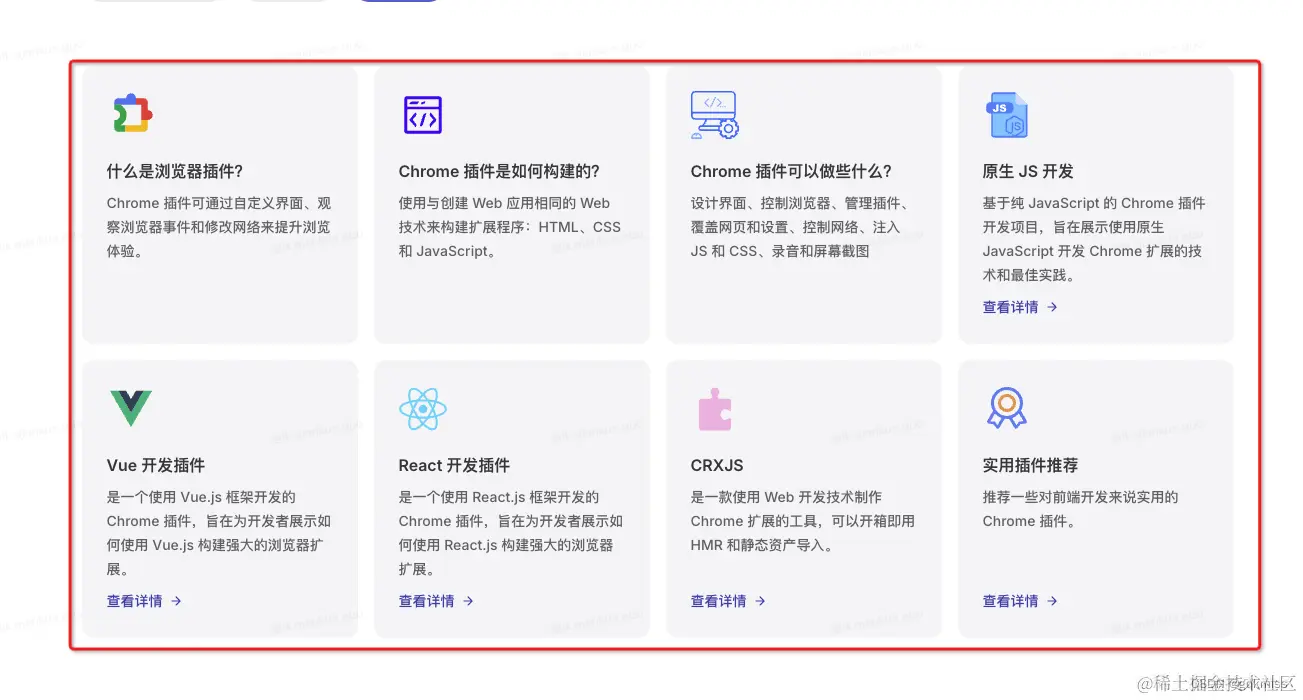Click description starting 是一个使用 Vue.js 框架

tap(219, 533)
